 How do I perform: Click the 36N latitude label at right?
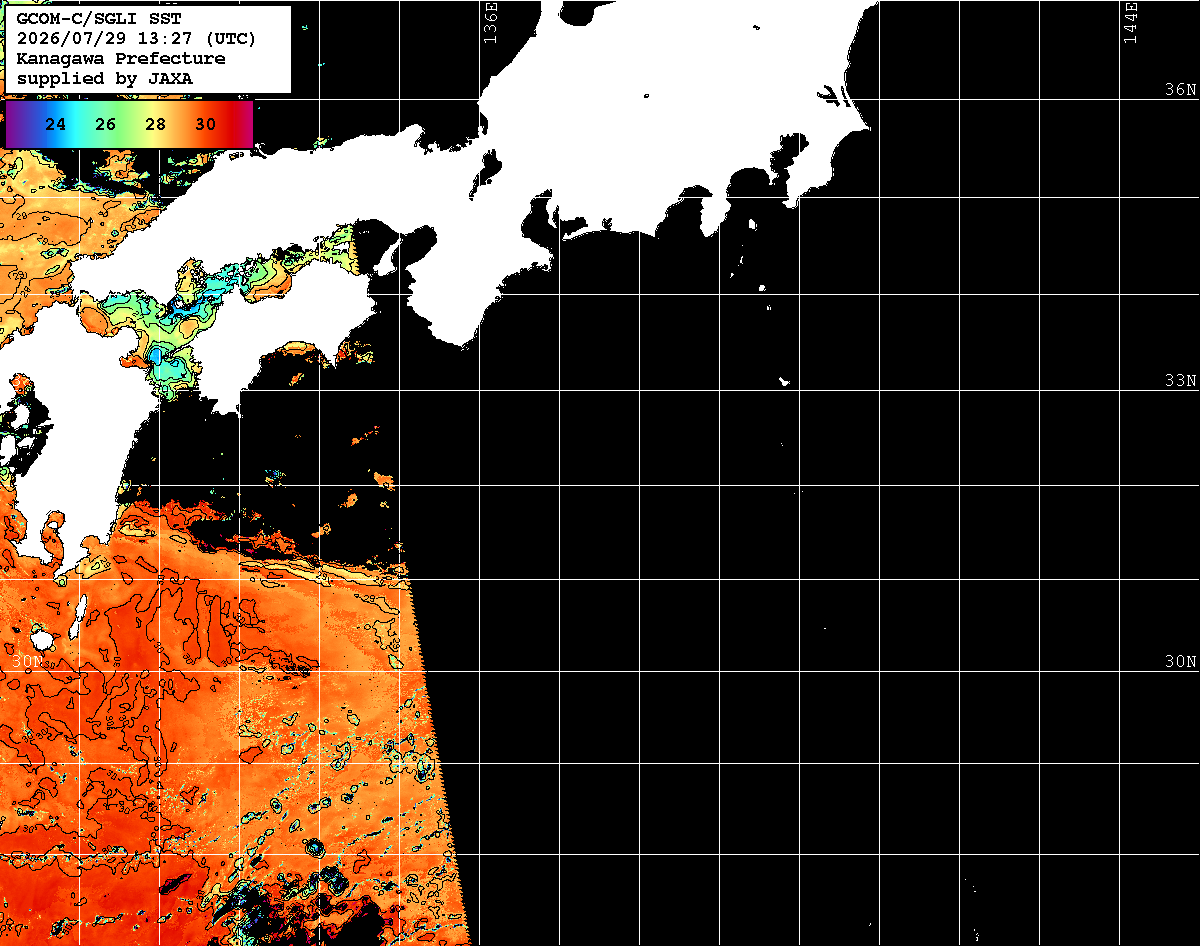(x=1180, y=90)
